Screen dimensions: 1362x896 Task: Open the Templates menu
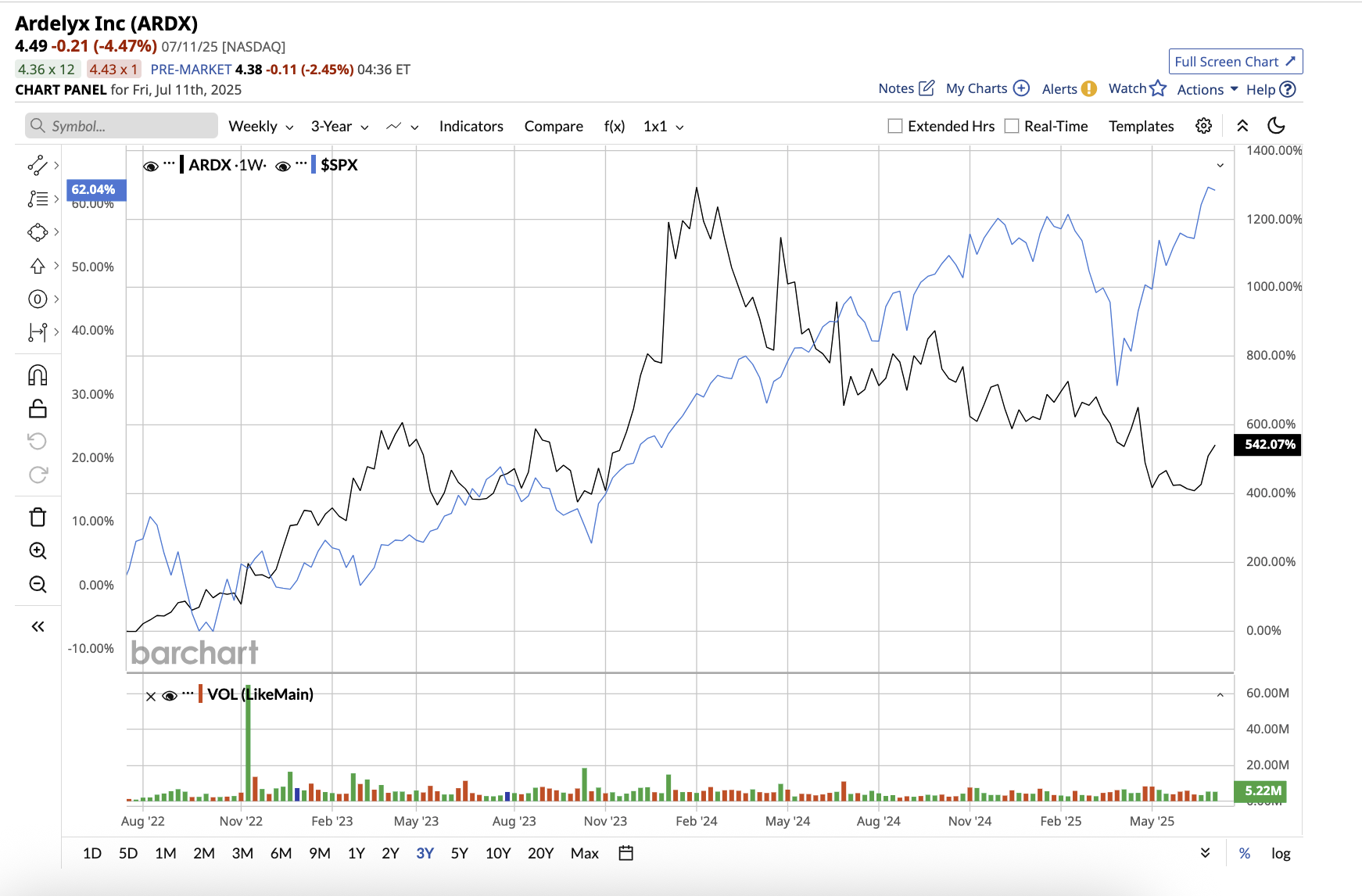[1142, 126]
